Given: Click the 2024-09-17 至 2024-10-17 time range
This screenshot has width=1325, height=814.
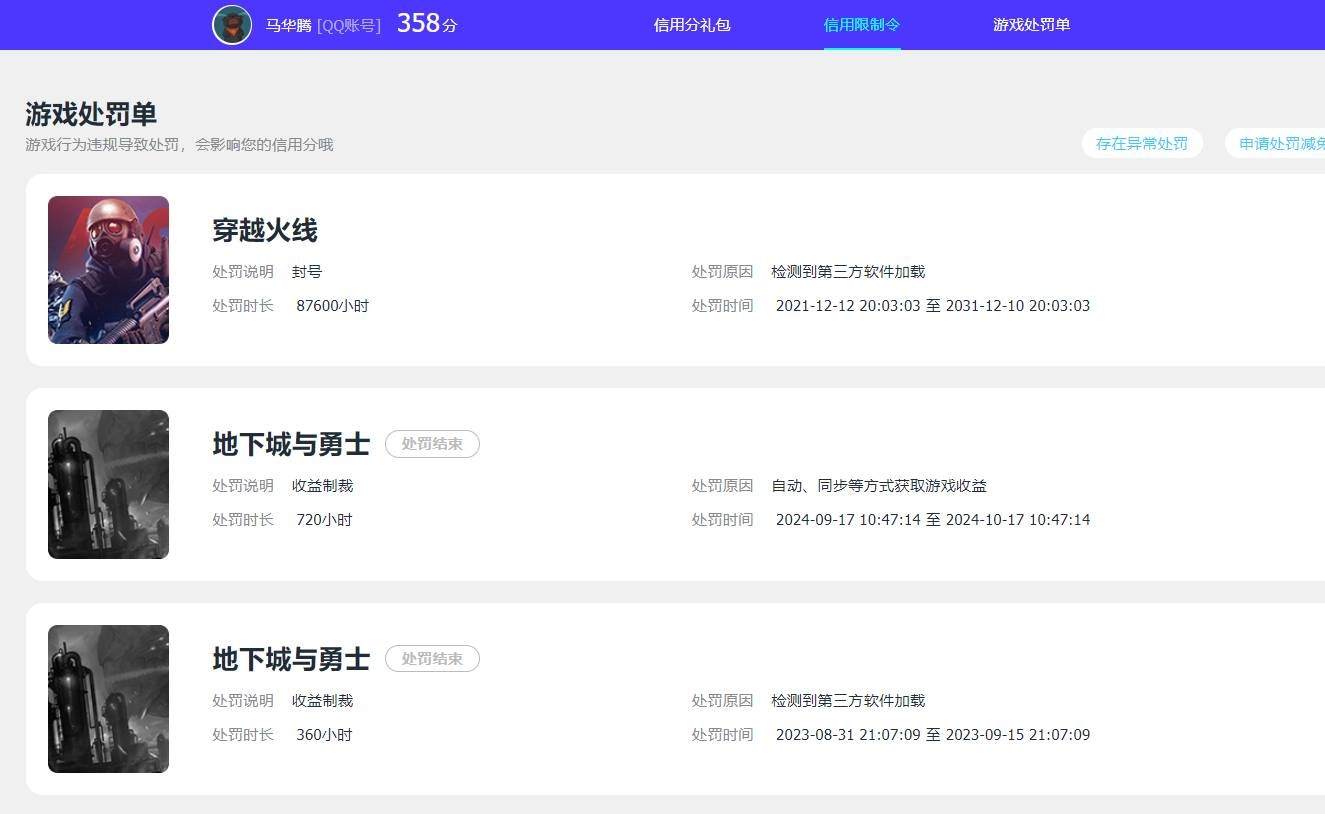Looking at the screenshot, I should pos(933,520).
